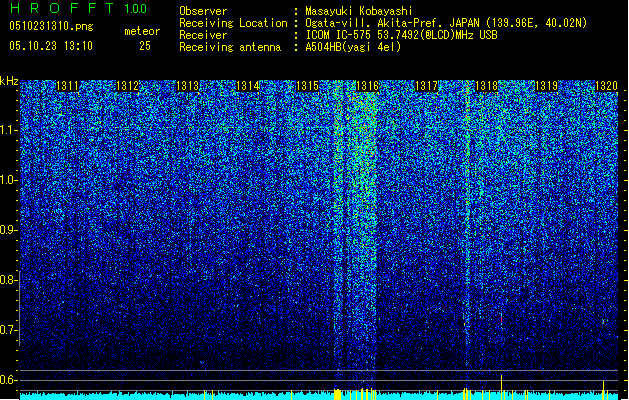Click the 1316 time marker
Image resolution: width=629 pixels, height=400 pixels.
click(367, 86)
